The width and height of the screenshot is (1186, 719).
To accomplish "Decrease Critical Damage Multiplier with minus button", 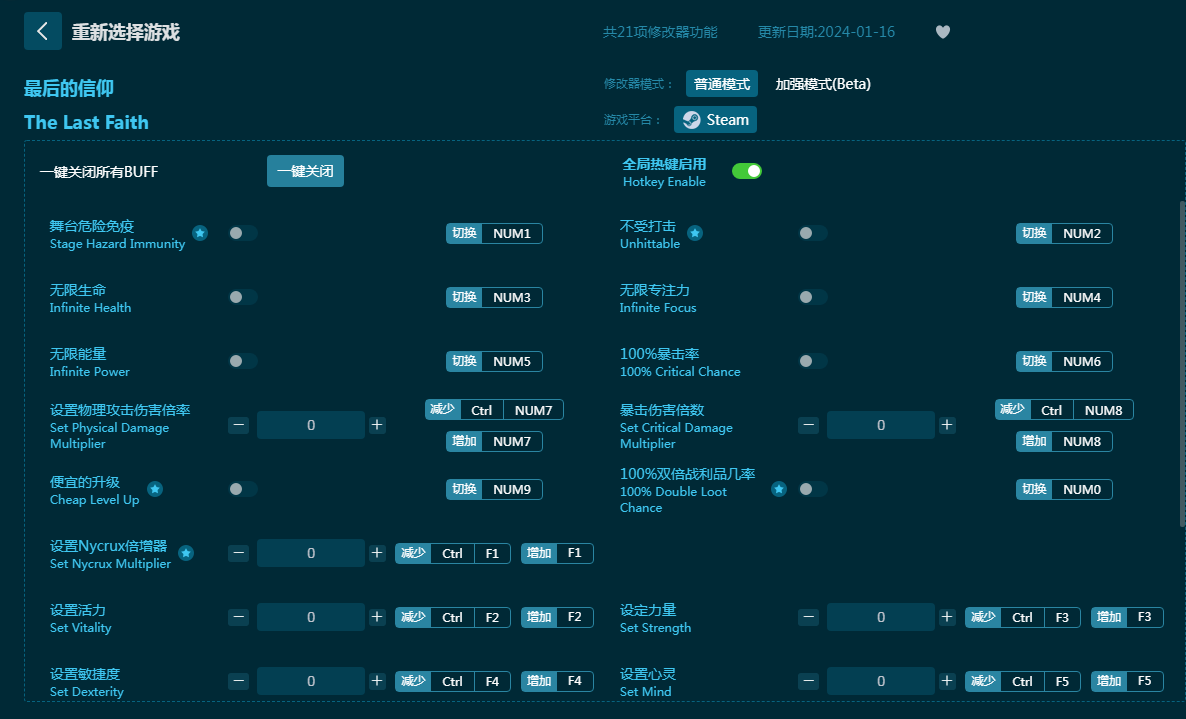I will click(808, 425).
